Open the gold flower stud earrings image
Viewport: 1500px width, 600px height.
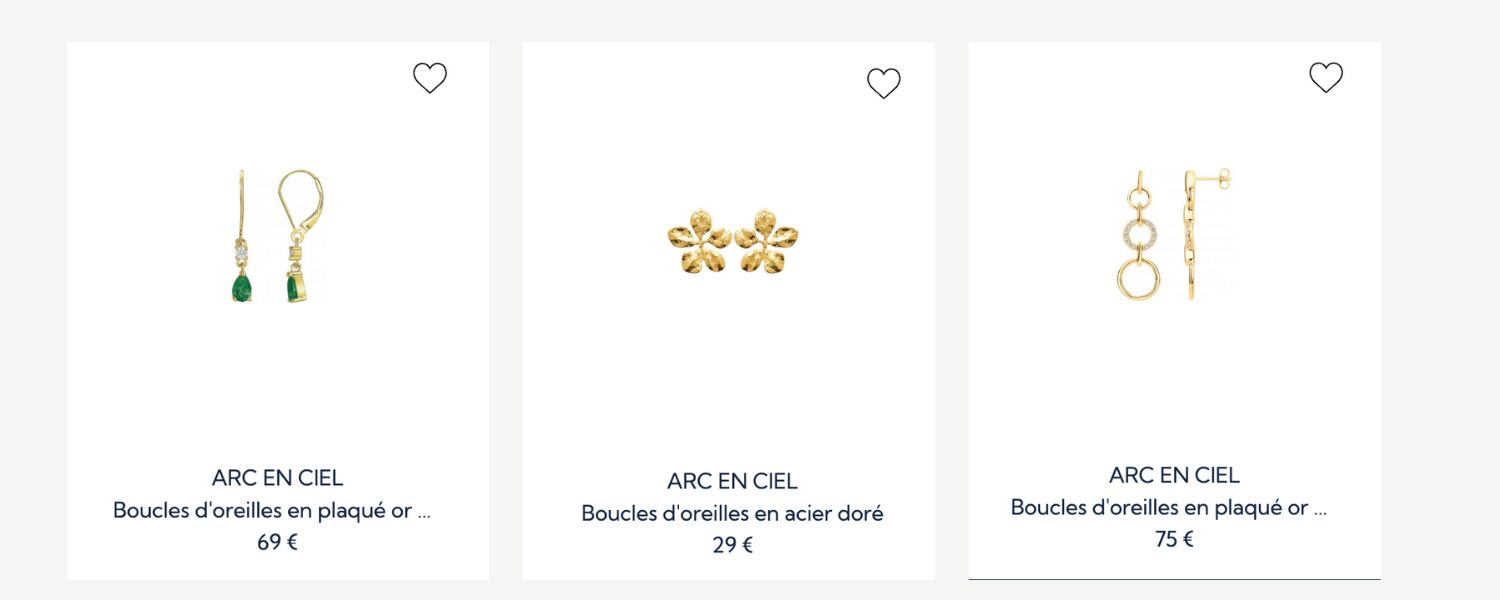coord(732,241)
